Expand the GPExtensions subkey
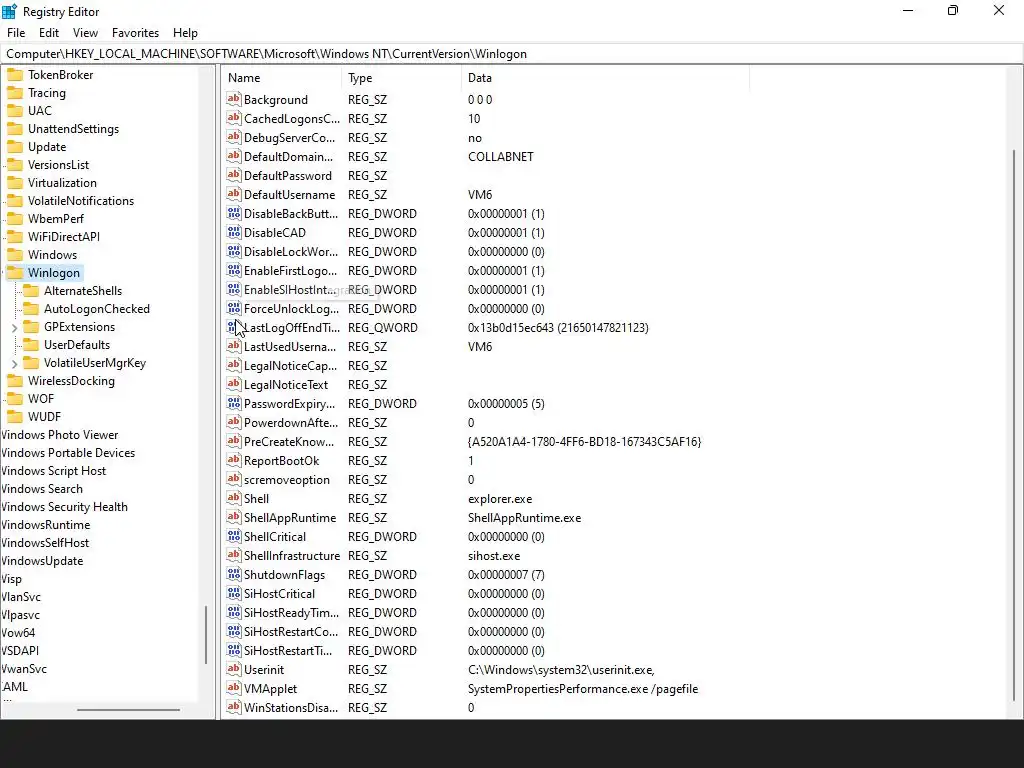The image size is (1024, 768). pos(14,327)
